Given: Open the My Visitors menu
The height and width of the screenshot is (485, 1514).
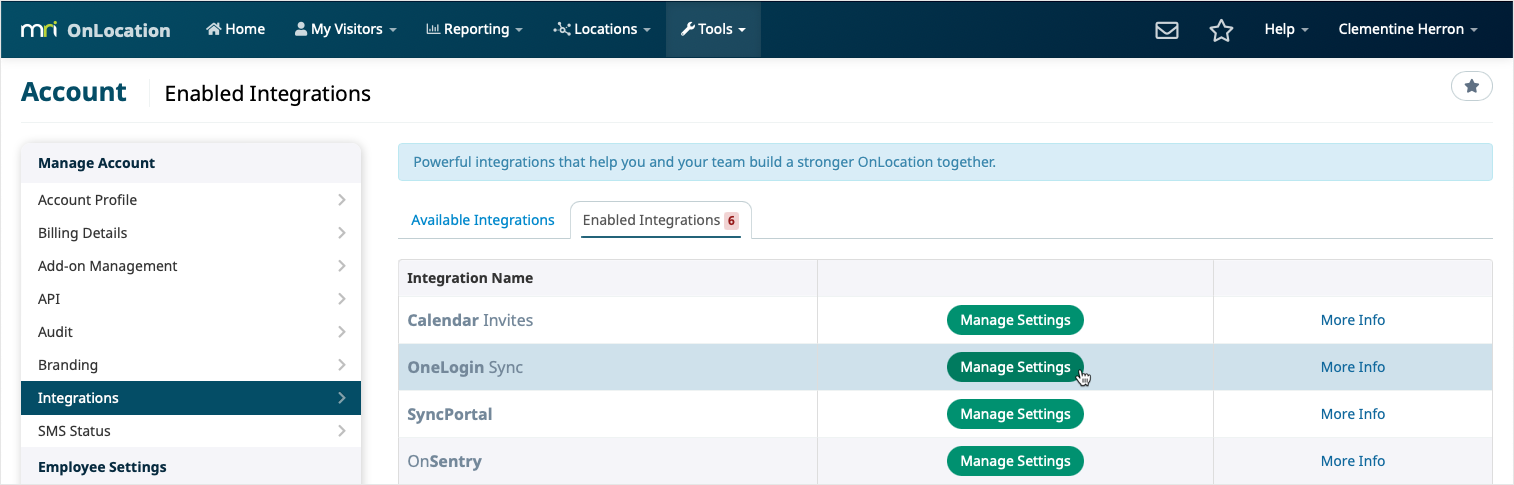Looking at the screenshot, I should pos(345,29).
